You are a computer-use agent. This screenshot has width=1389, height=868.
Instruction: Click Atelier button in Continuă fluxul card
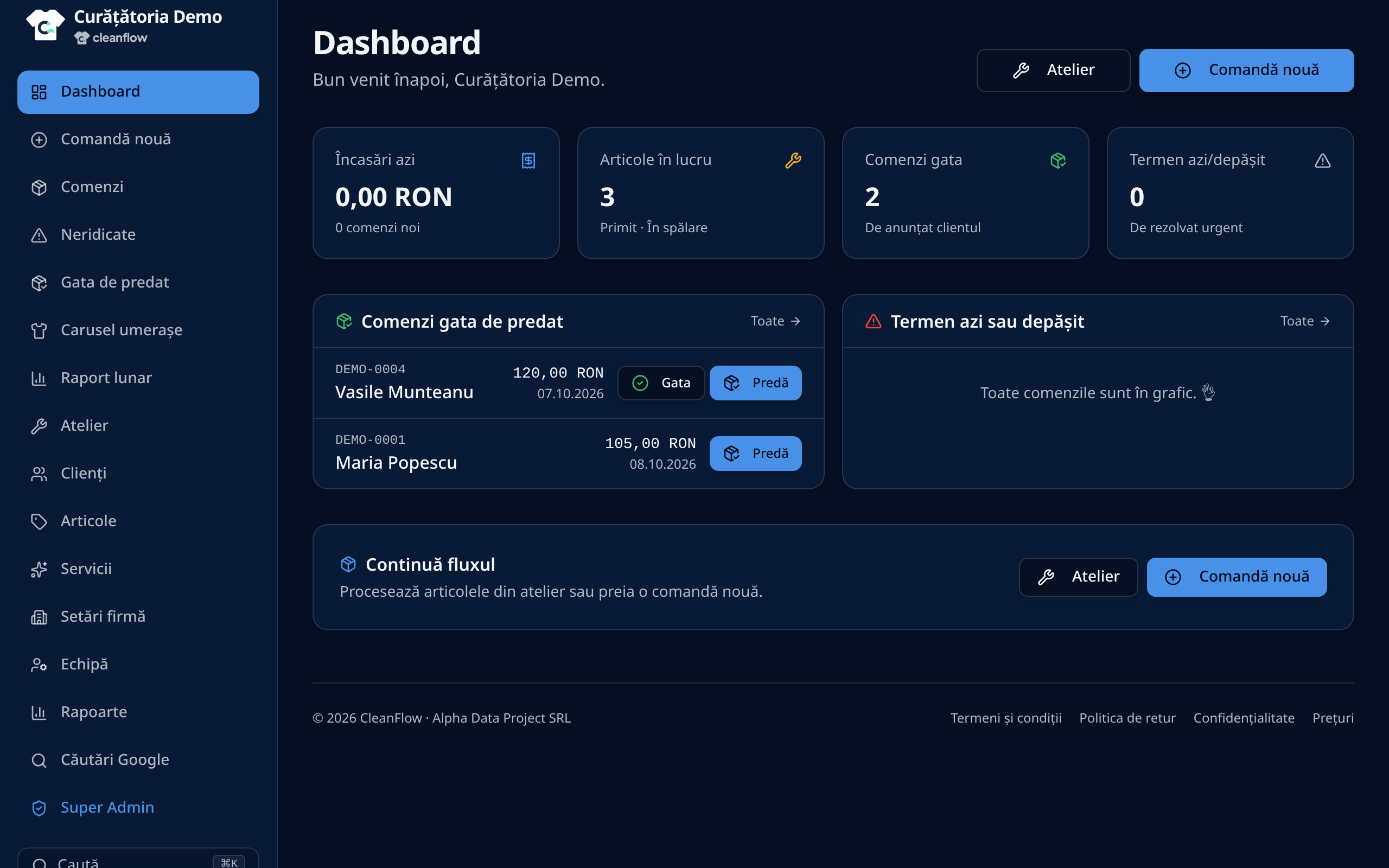1078,577
